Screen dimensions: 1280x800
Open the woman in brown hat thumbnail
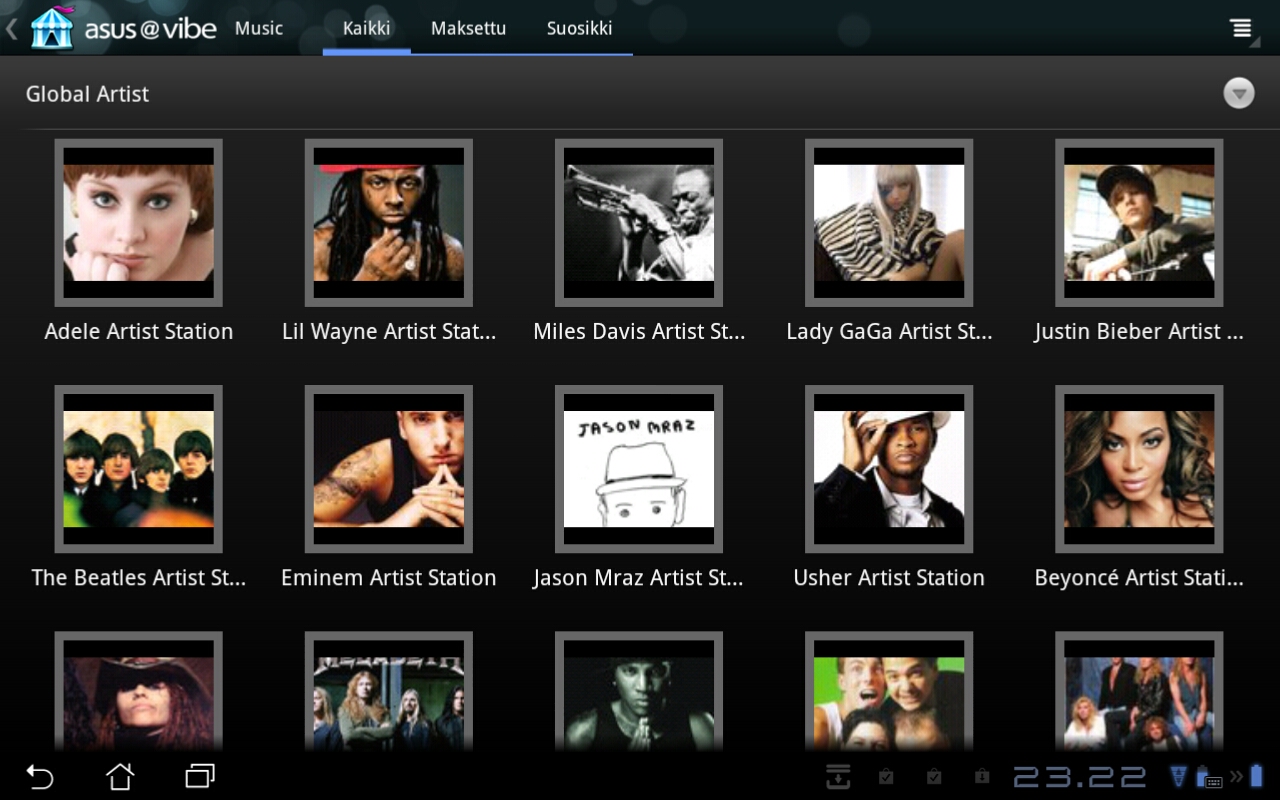pos(139,692)
